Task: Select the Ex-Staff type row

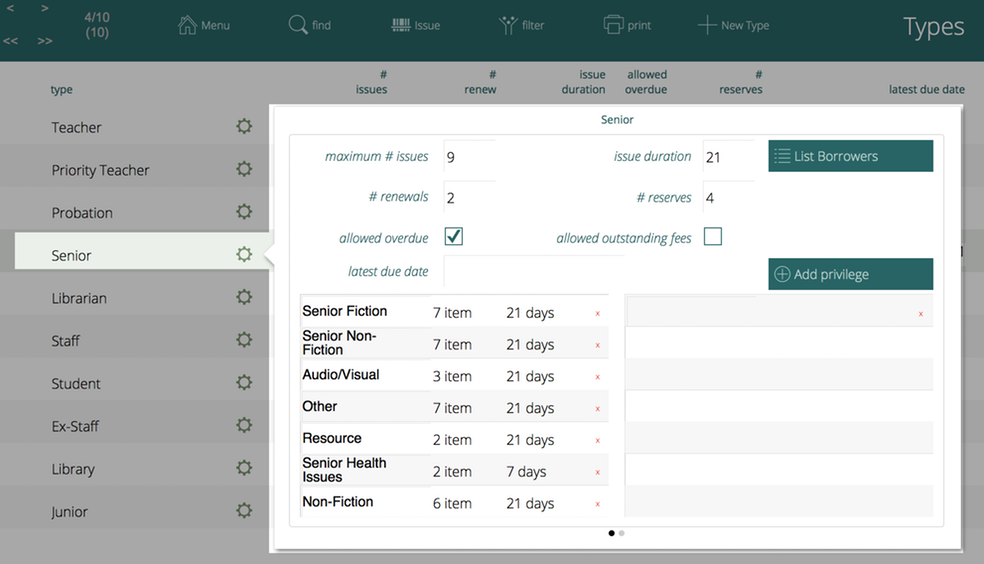Action: point(75,426)
